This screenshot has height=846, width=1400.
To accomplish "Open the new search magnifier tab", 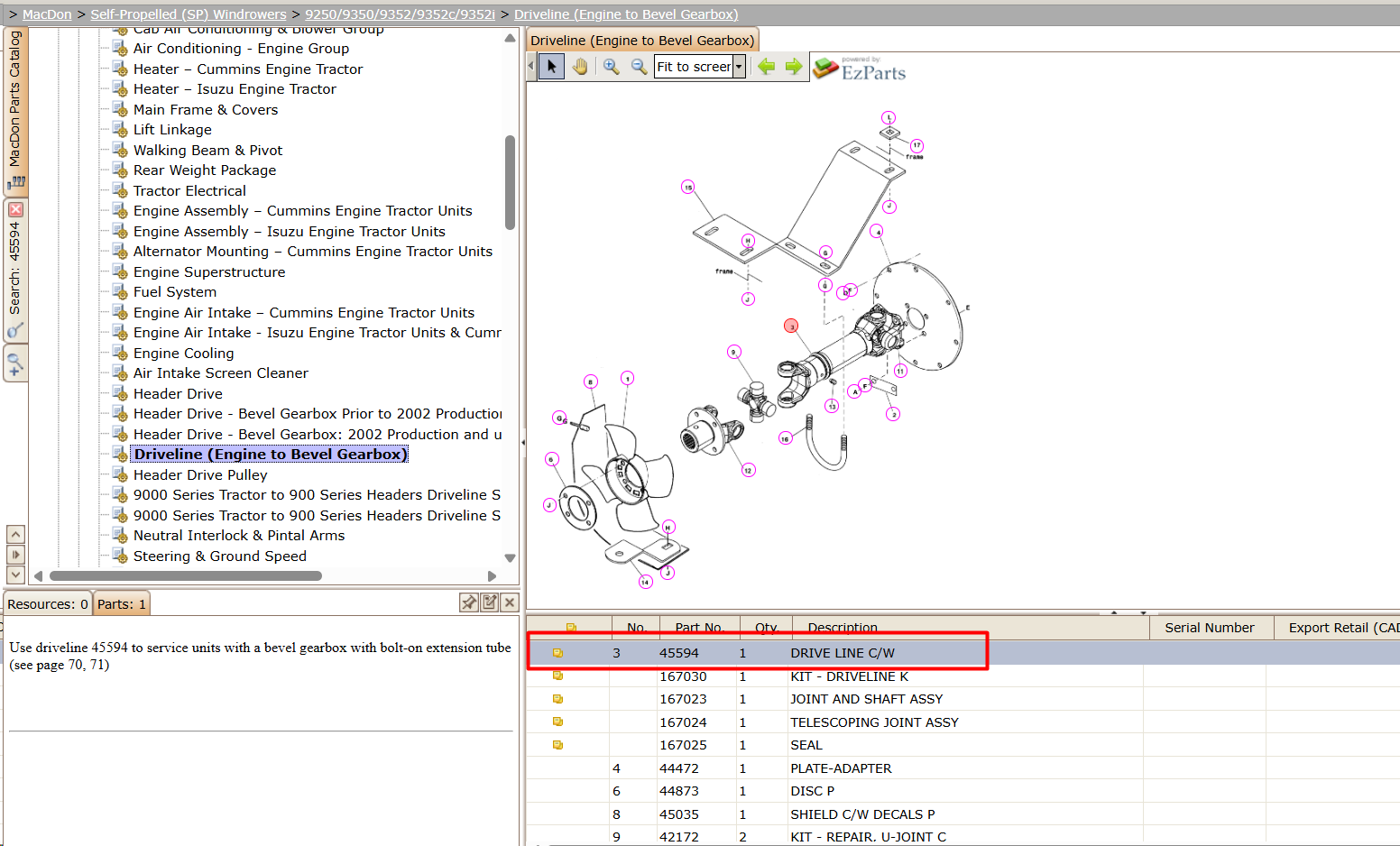I will pyautogui.click(x=15, y=364).
